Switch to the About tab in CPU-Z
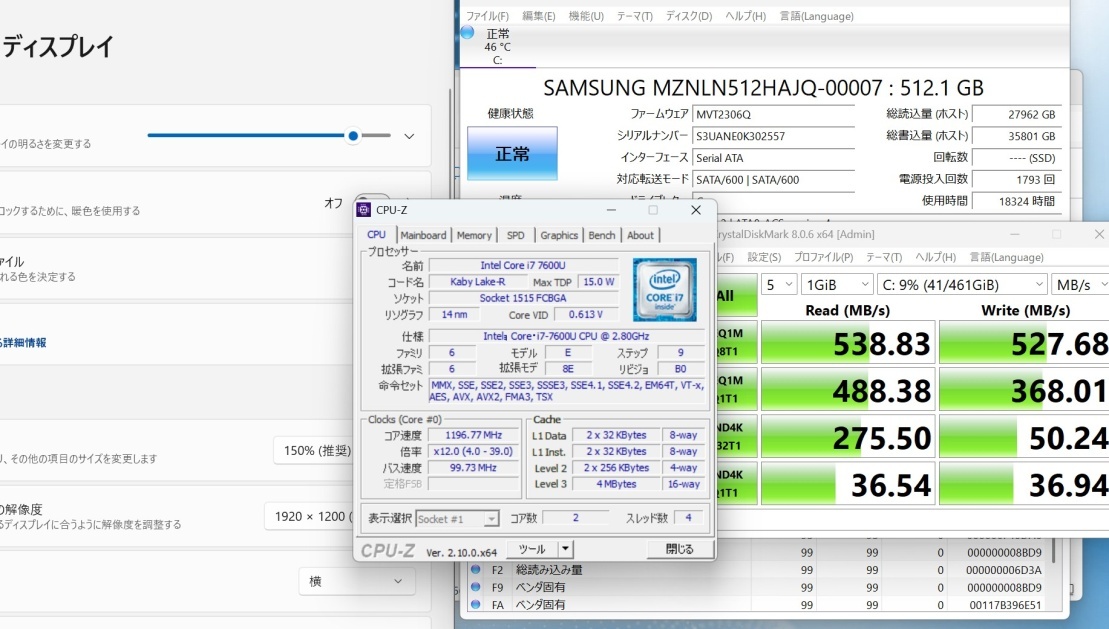The height and width of the screenshot is (629, 1109). pos(640,236)
